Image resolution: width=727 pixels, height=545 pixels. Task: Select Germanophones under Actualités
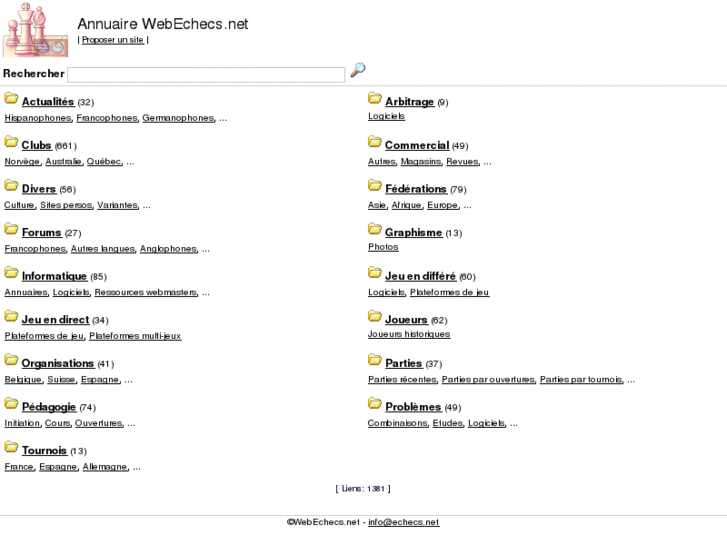coord(178,118)
